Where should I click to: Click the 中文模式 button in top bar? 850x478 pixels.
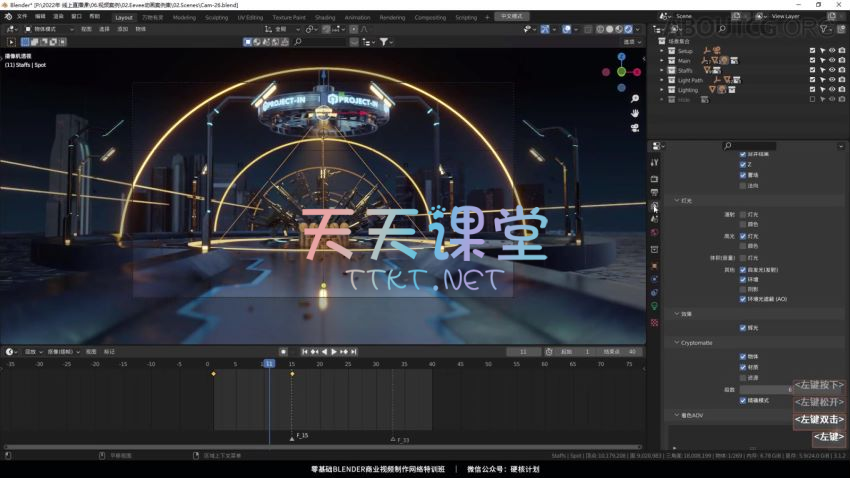click(510, 17)
